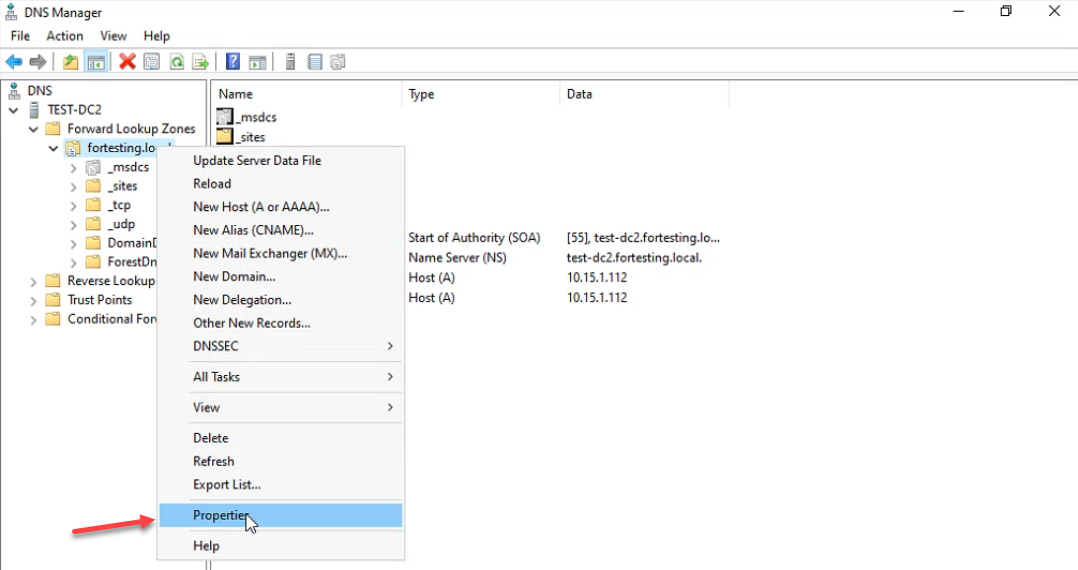Open the Help menu in menu bar

(157, 36)
